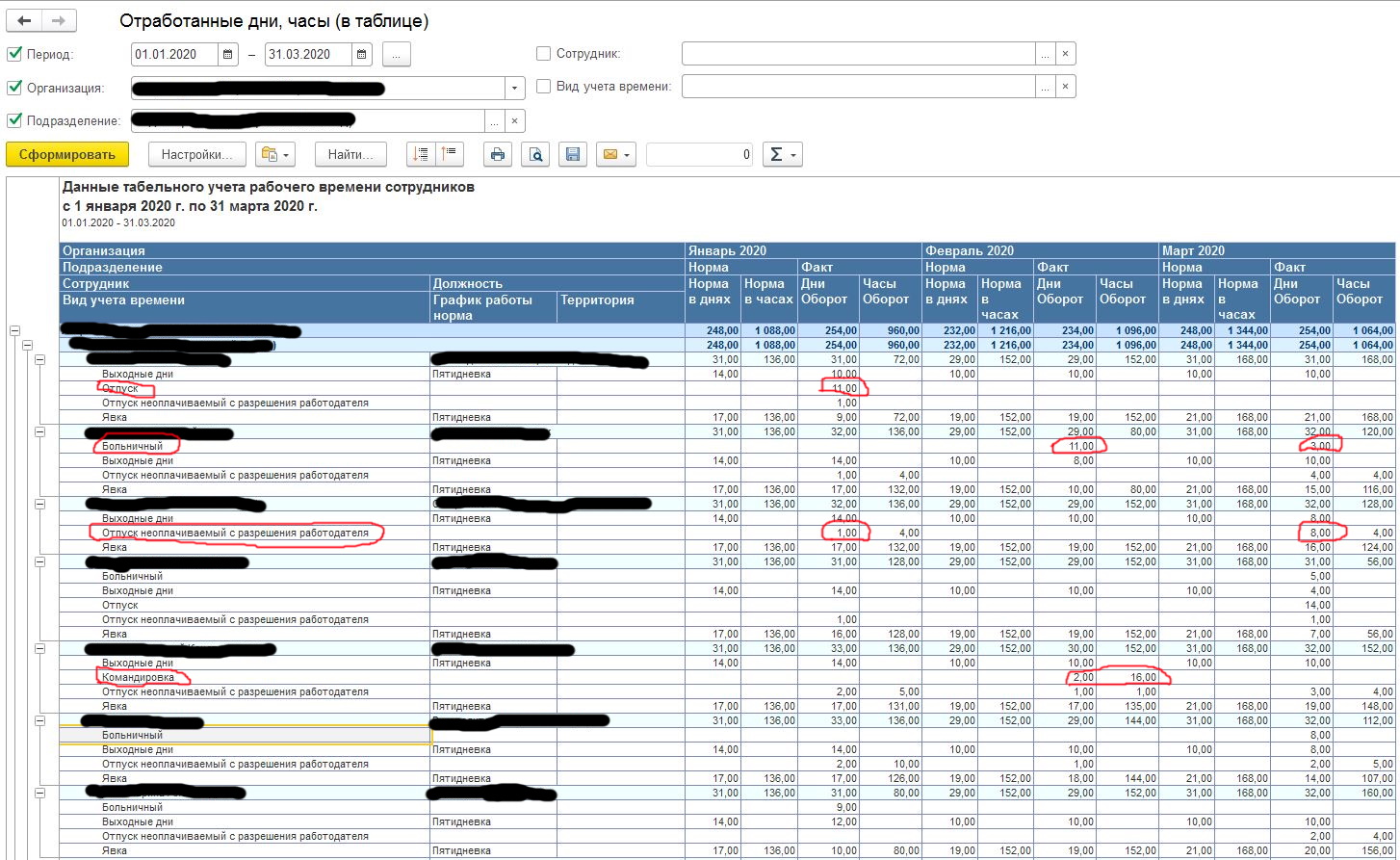Open Подразделение selection ellipsis button
Image resolution: width=1400 pixels, height=860 pixels.
coord(495,120)
